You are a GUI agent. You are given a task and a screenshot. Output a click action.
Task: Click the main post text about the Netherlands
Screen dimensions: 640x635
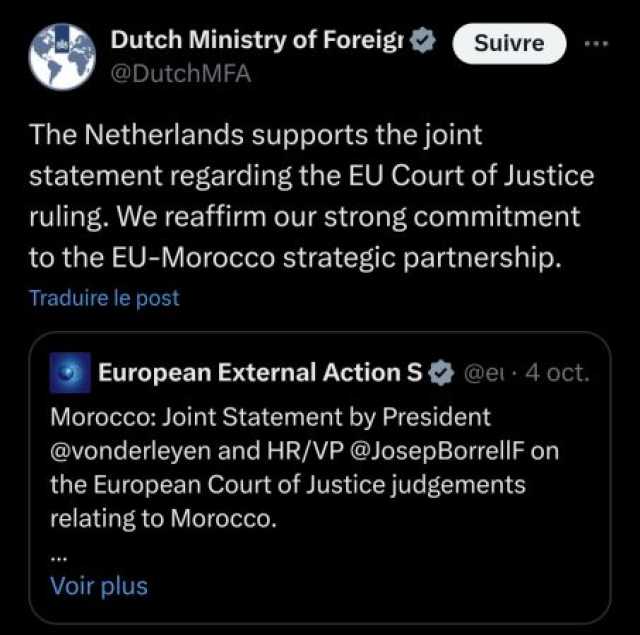pyautogui.click(x=311, y=196)
